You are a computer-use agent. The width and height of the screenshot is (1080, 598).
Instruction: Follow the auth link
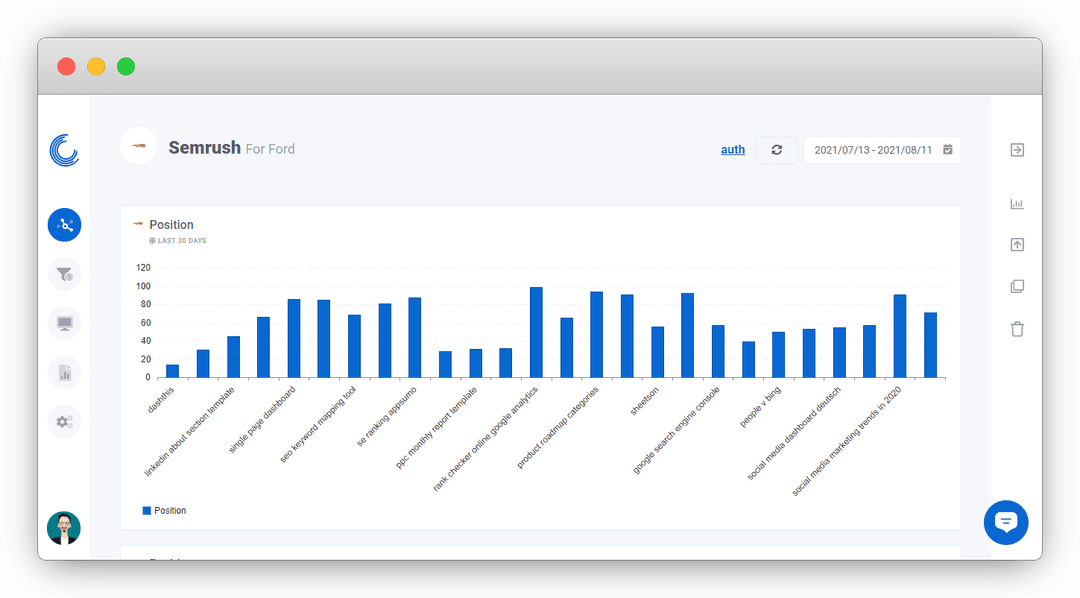[x=733, y=150]
